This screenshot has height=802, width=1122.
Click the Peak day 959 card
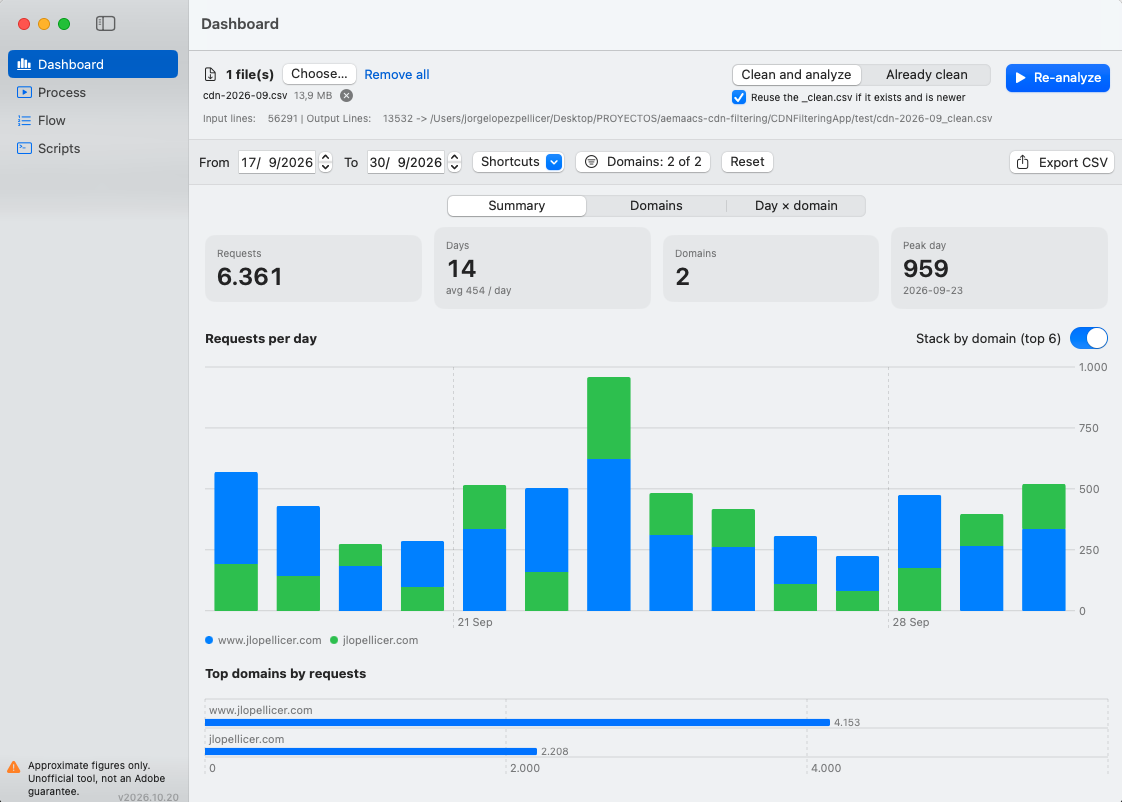(x=999, y=268)
